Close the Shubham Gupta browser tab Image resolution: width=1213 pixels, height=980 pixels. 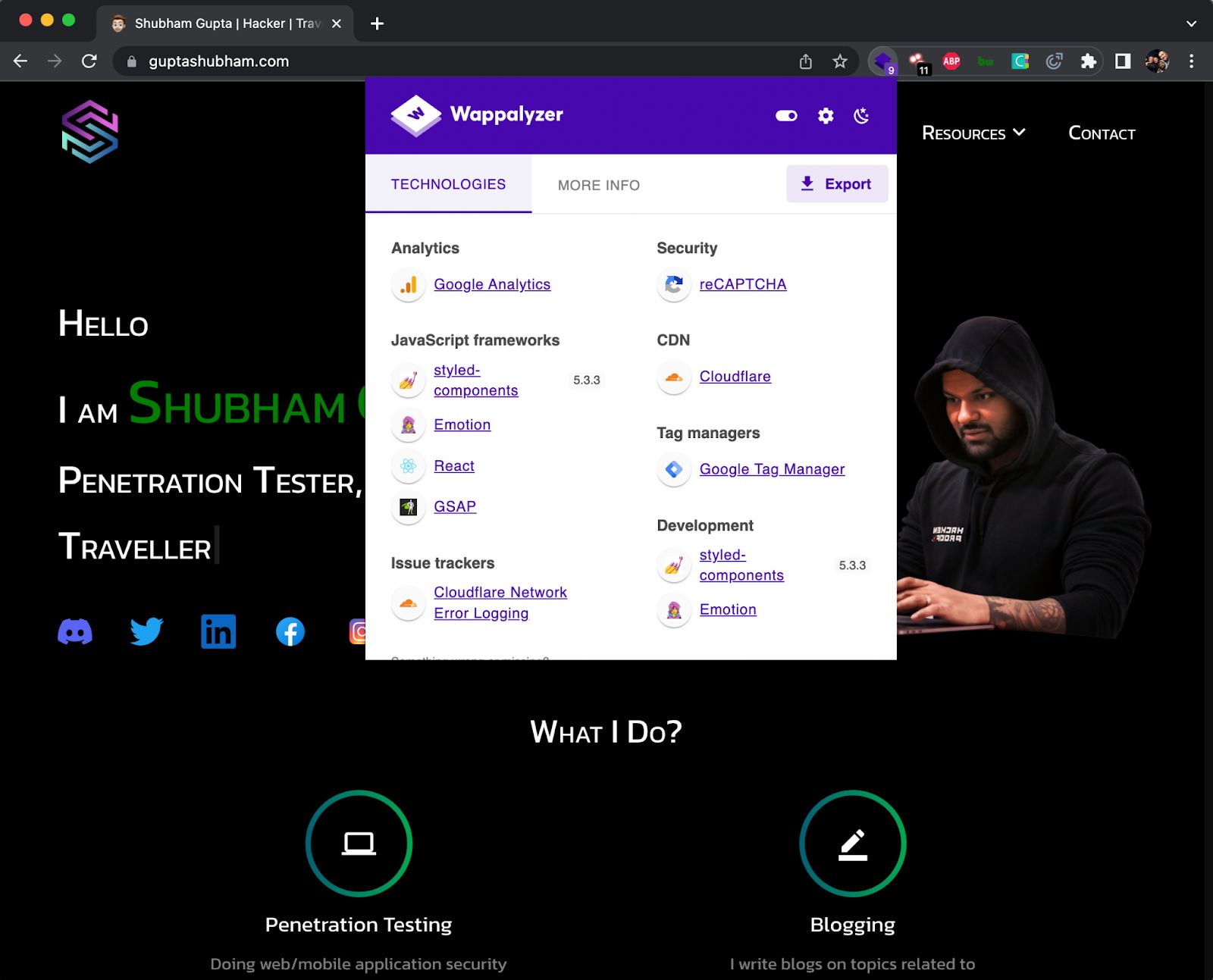coord(337,23)
